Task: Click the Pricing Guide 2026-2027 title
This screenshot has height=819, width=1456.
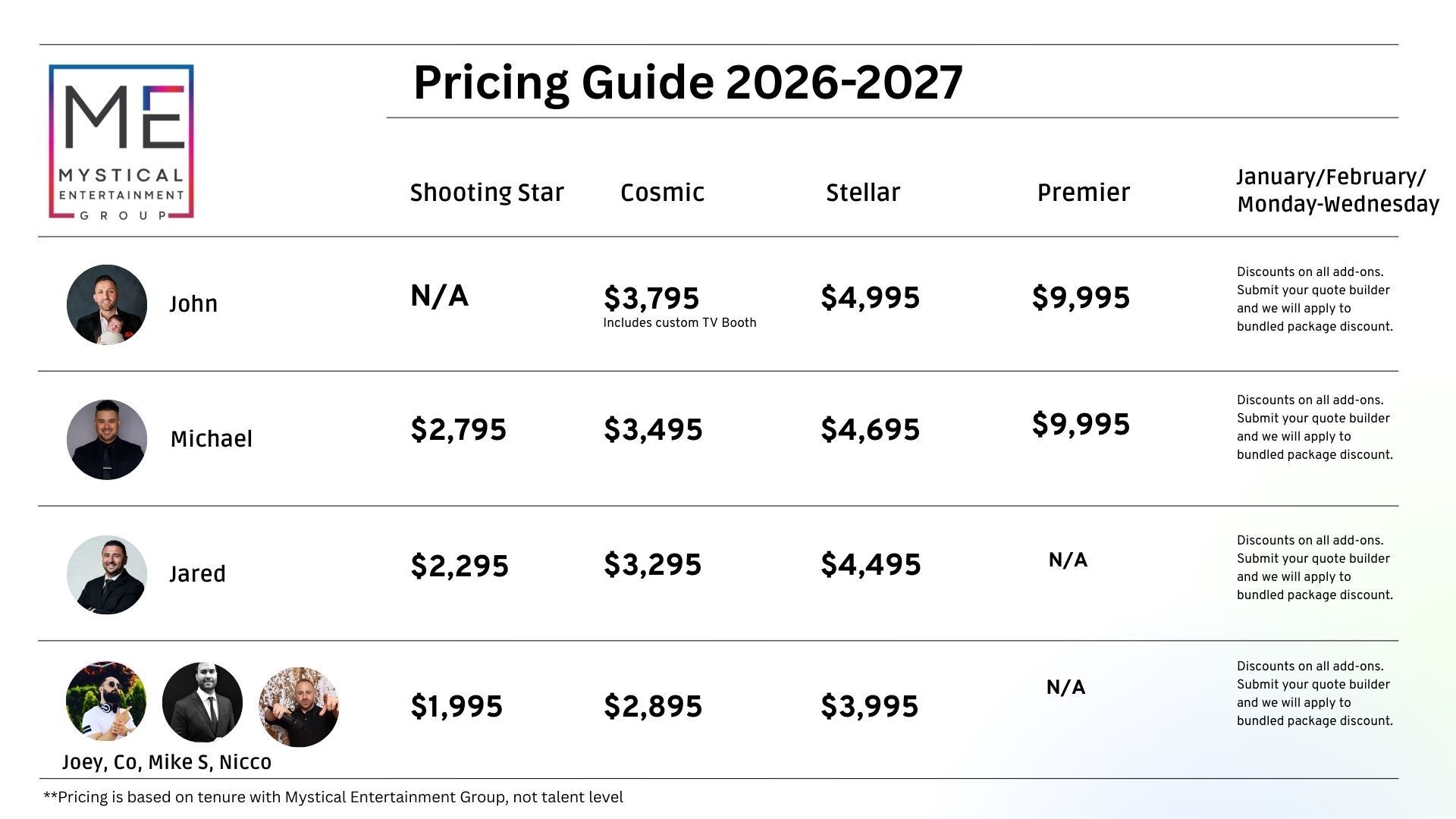Action: click(x=688, y=82)
